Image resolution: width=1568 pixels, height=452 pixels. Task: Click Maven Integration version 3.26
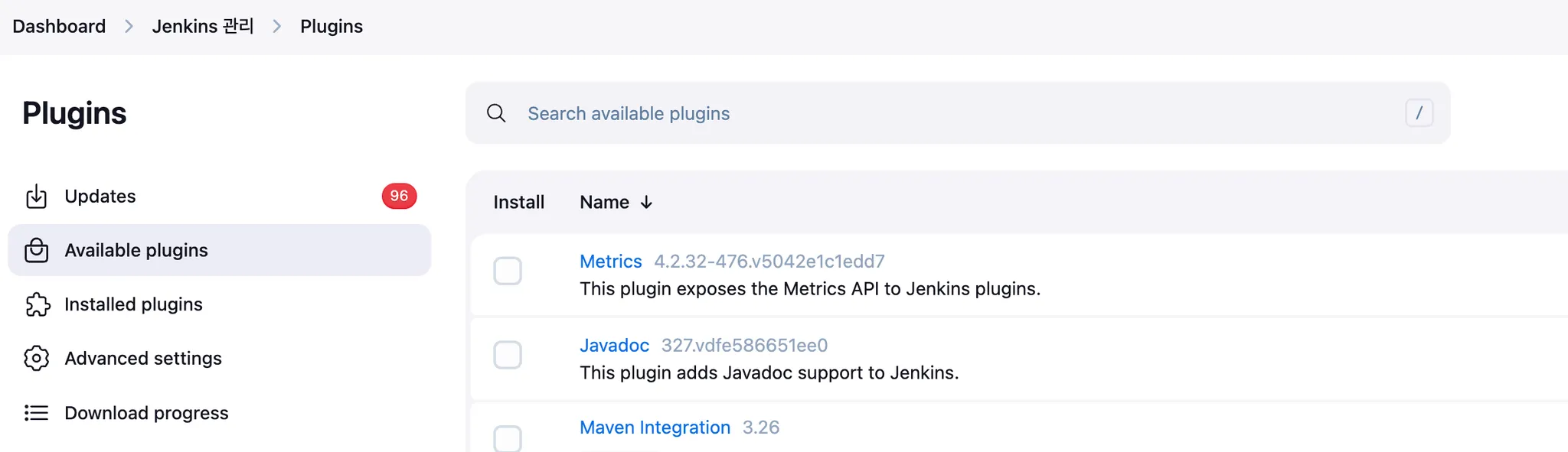click(761, 428)
